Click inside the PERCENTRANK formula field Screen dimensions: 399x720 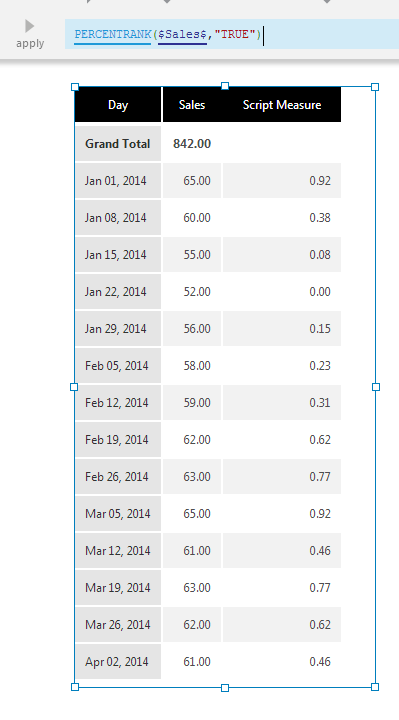click(x=232, y=34)
